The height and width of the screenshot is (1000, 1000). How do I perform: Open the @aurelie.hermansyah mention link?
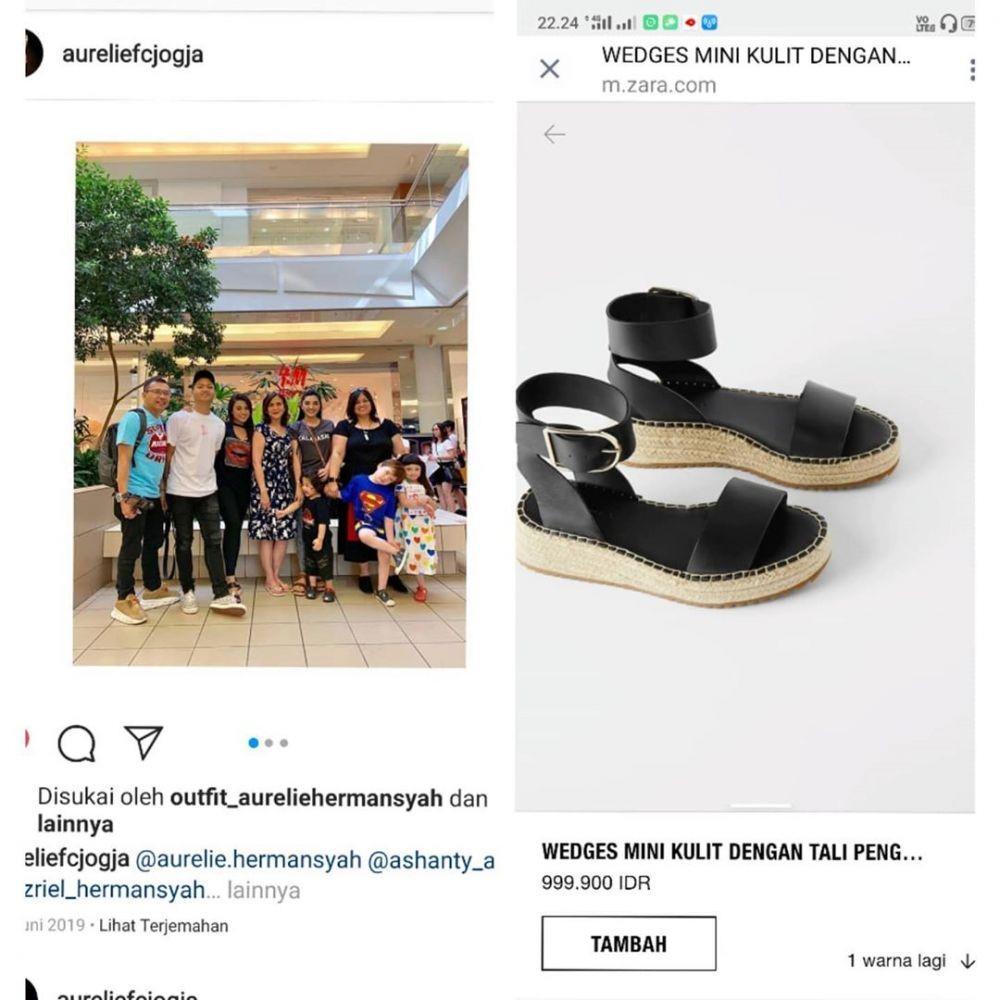click(248, 860)
